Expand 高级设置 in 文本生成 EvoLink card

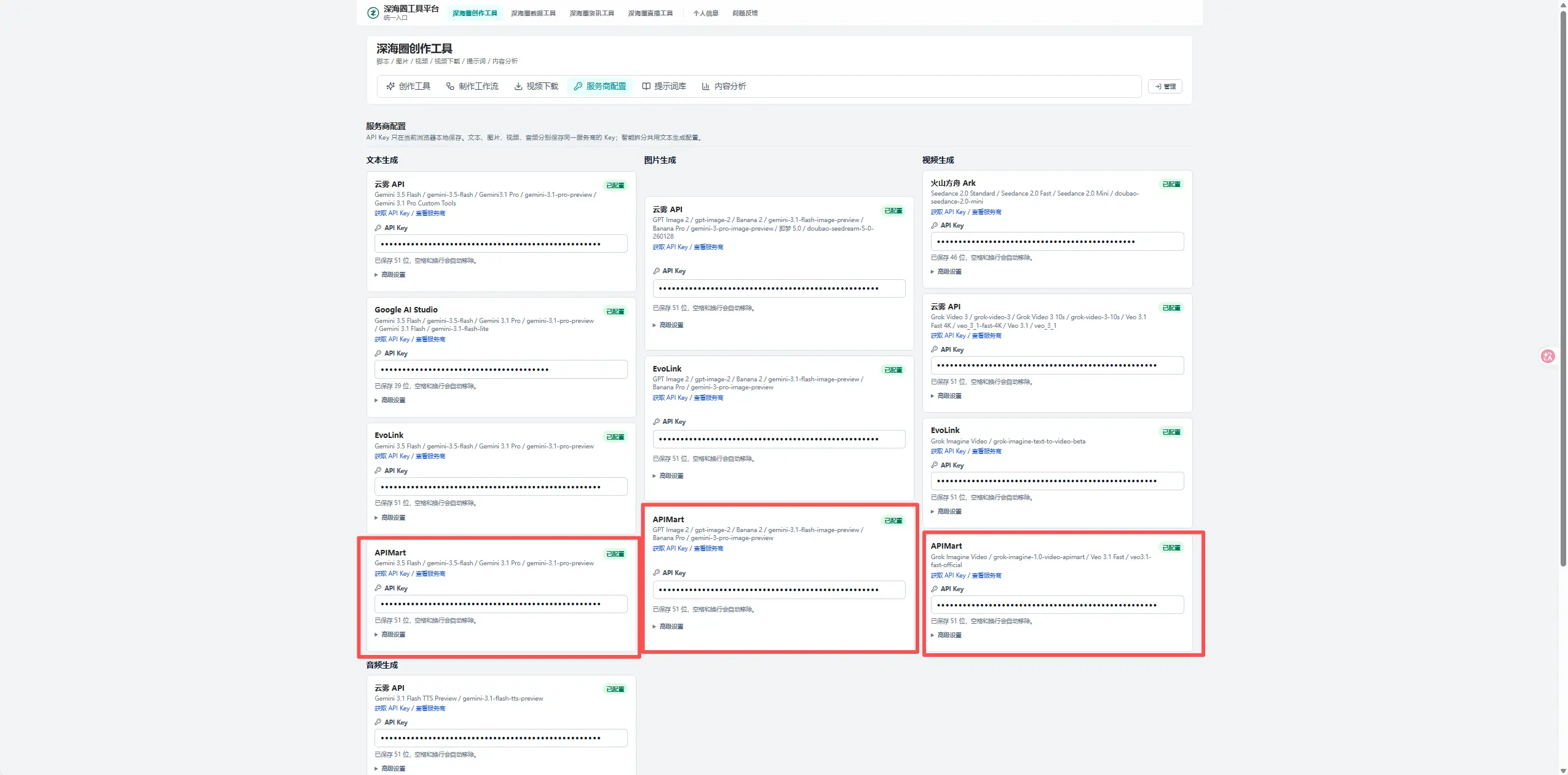(x=390, y=518)
